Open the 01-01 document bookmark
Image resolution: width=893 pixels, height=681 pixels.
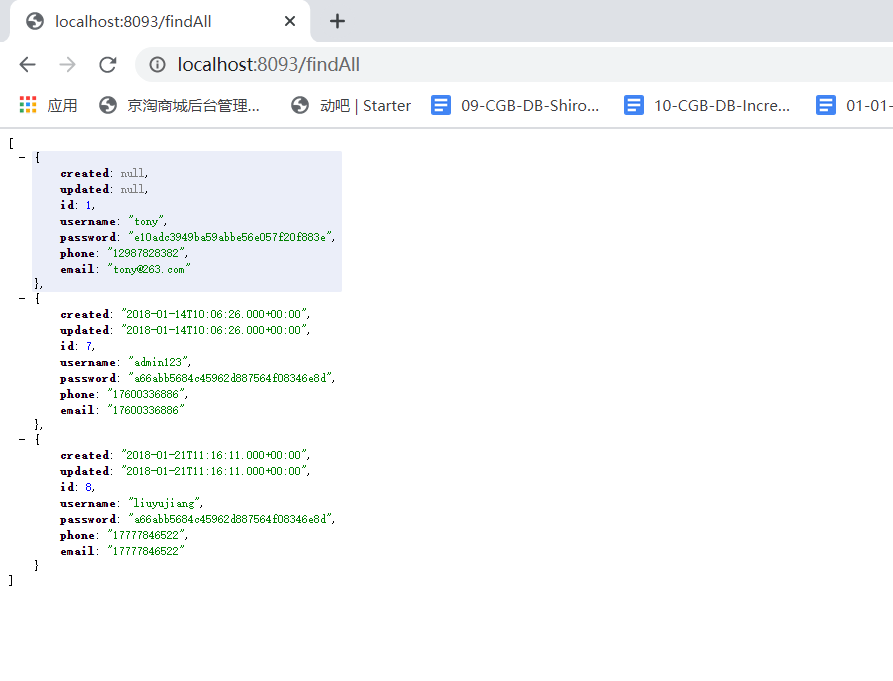click(x=854, y=105)
